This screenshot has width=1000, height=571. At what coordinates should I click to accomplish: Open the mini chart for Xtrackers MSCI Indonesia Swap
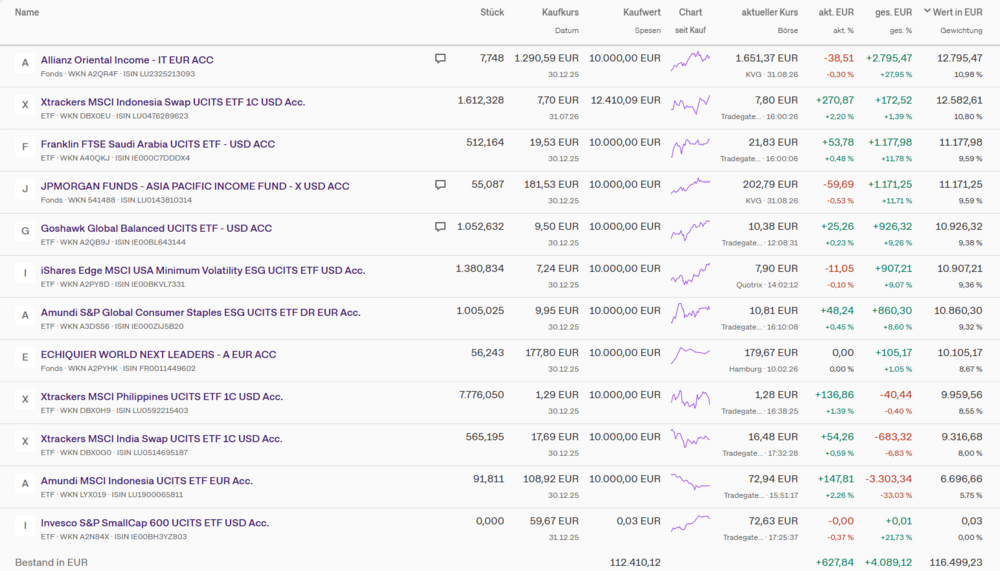point(690,104)
